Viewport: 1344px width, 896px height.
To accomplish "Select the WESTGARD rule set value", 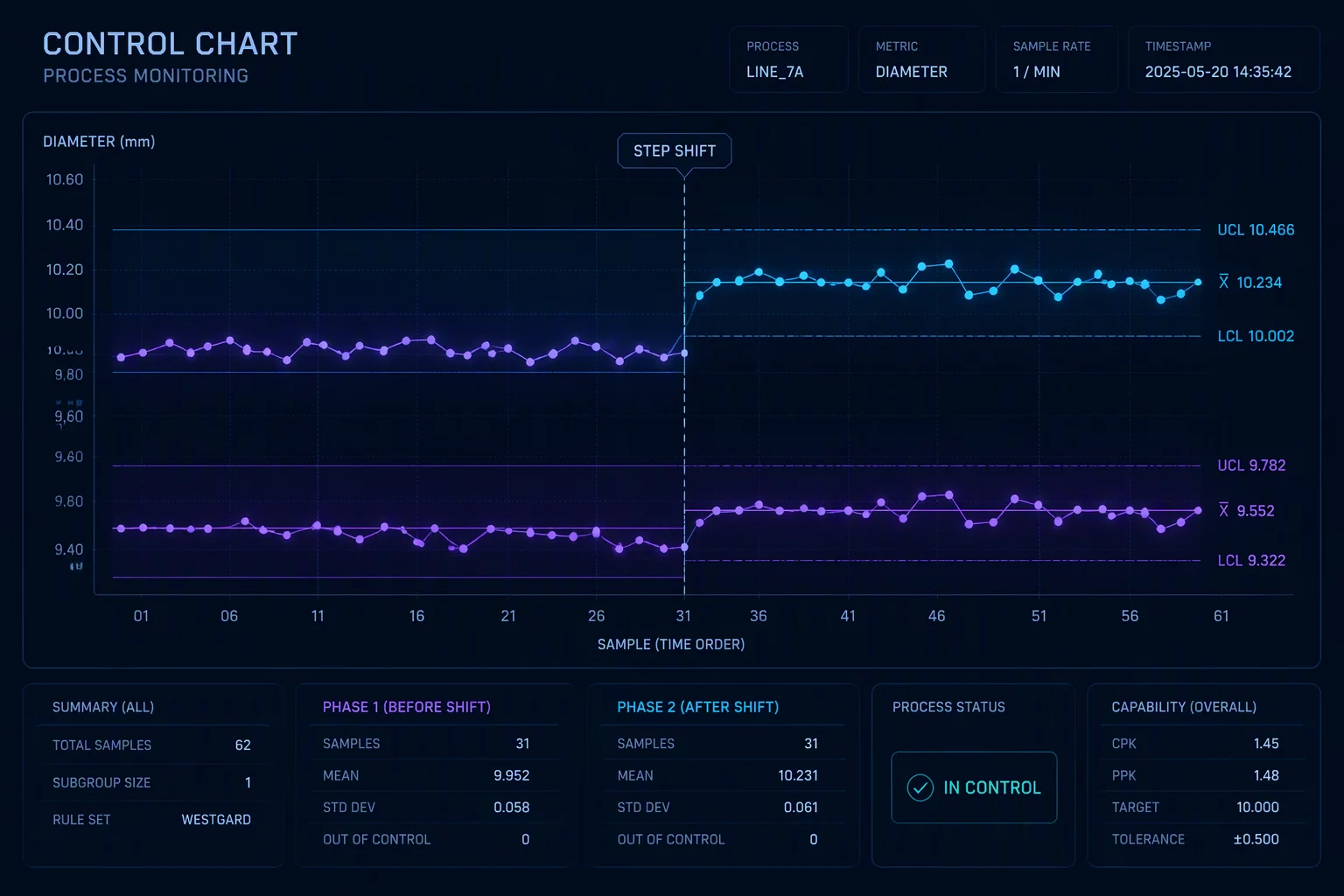I will (x=216, y=820).
